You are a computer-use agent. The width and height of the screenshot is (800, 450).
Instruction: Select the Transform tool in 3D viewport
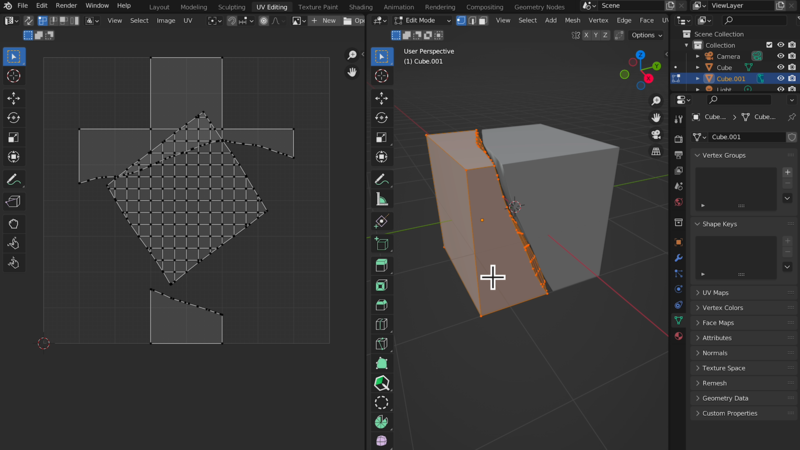[x=382, y=157]
